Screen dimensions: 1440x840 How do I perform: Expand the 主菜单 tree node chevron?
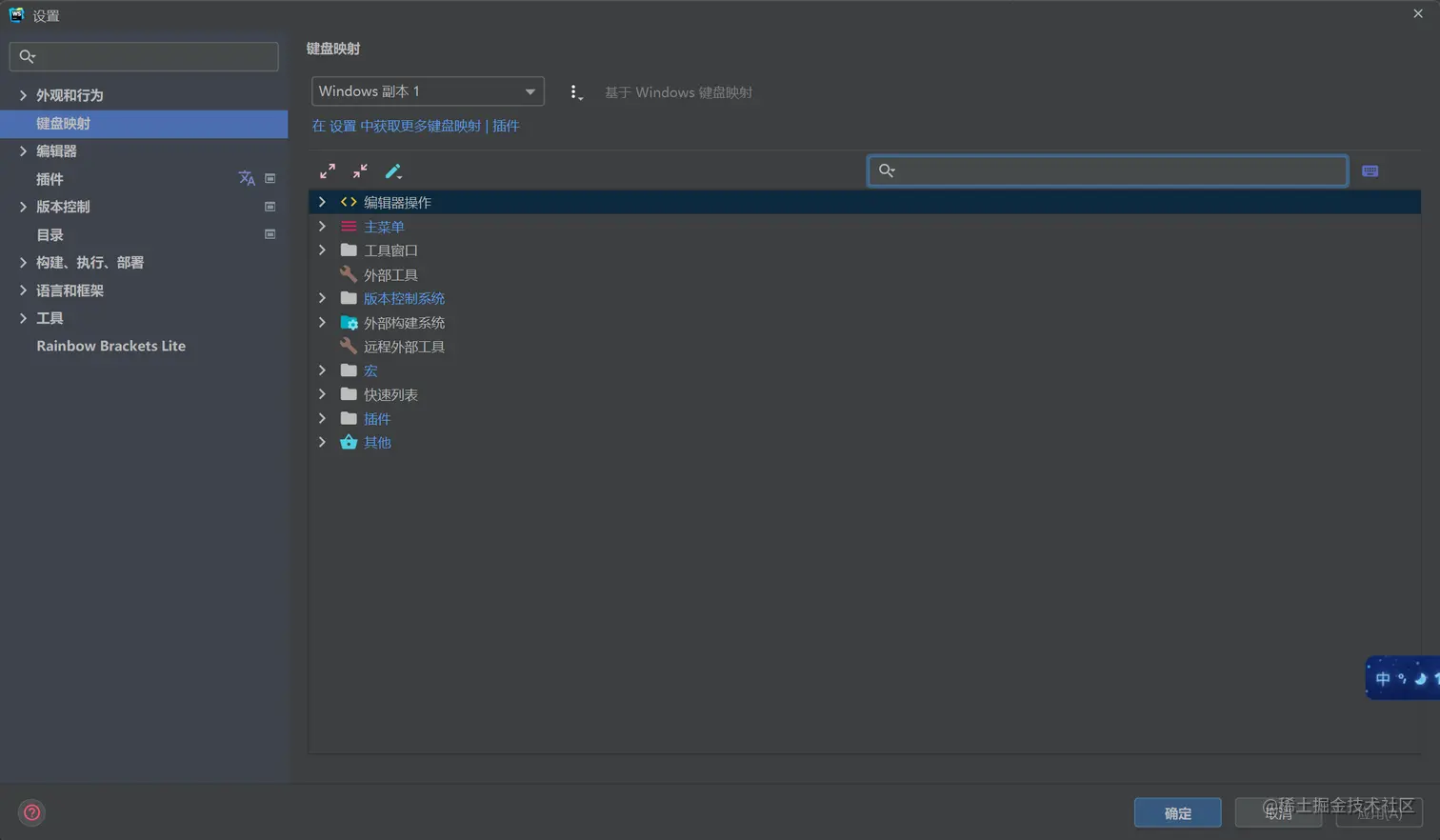(x=322, y=227)
